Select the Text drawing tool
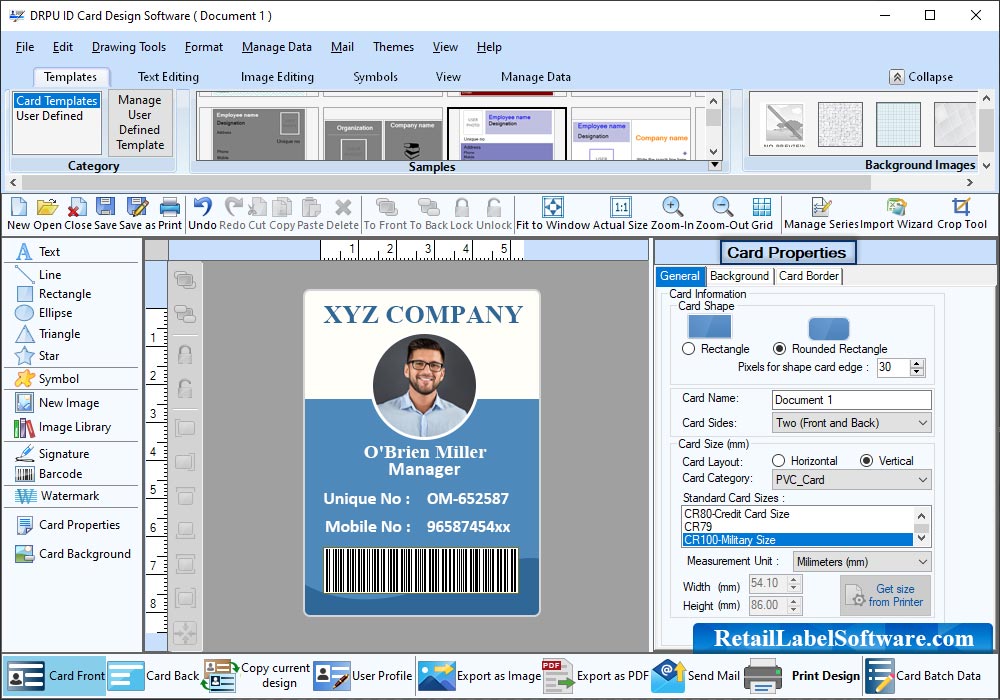The width and height of the screenshot is (1000, 700). pyautogui.click(x=38, y=252)
